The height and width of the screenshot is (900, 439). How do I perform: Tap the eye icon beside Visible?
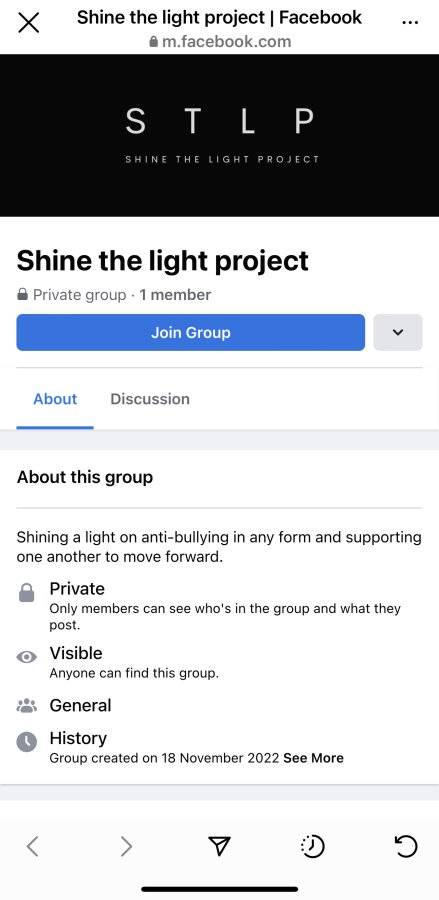coord(26,658)
